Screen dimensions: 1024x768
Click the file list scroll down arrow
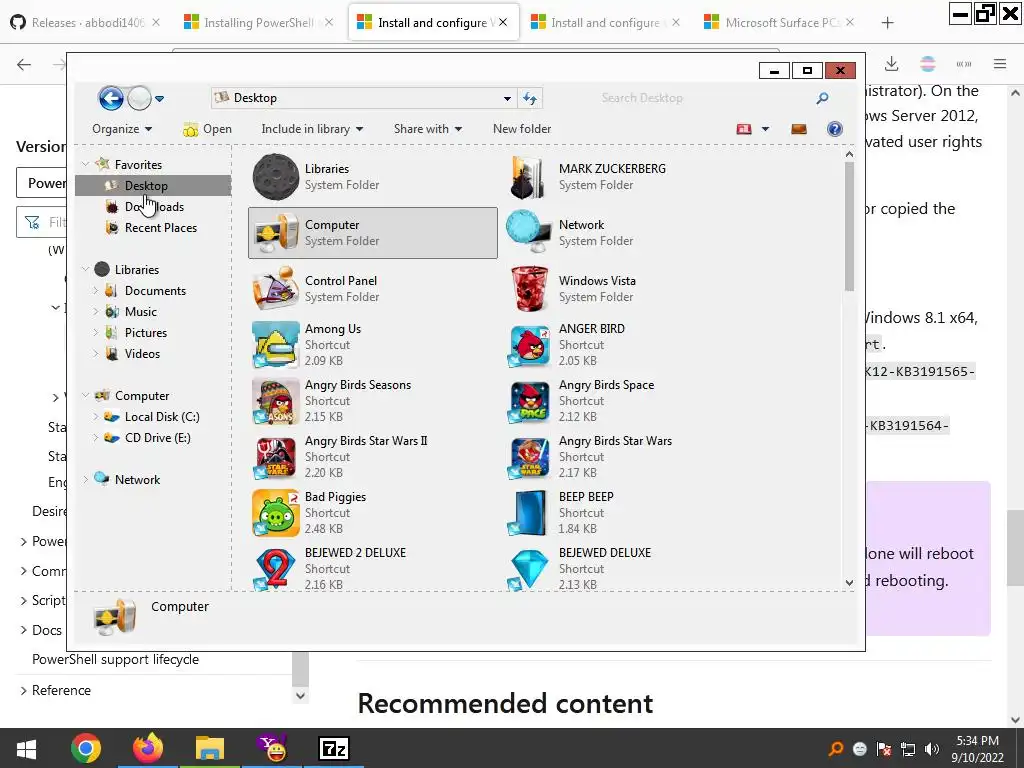tap(849, 582)
